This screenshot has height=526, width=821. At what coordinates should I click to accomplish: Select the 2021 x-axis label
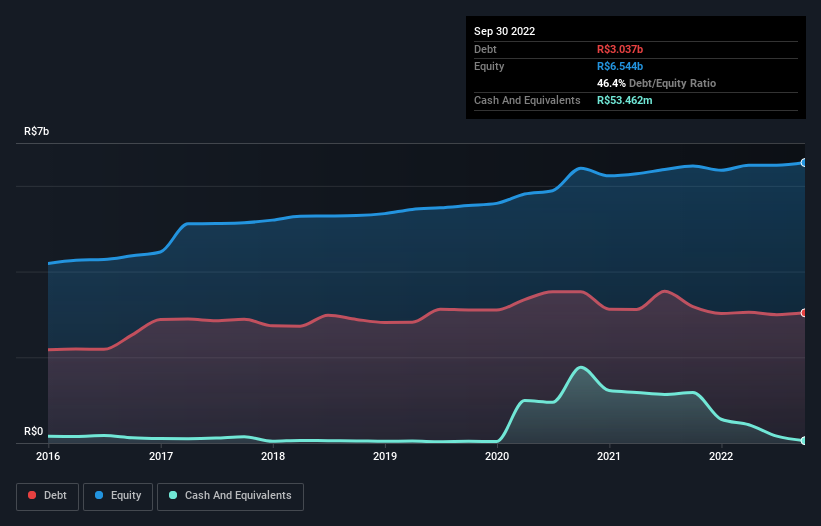[609, 456]
